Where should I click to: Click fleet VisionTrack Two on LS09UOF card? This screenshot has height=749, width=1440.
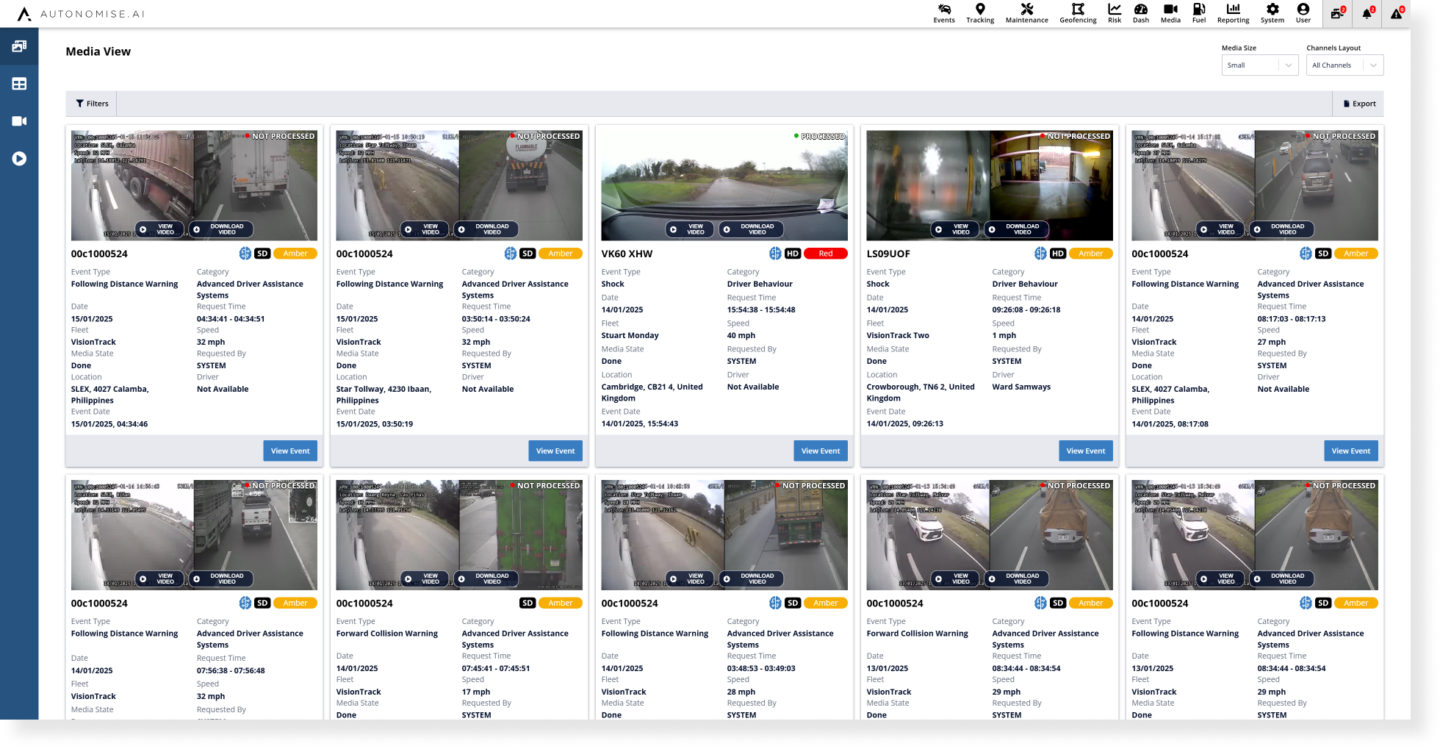click(x=898, y=335)
